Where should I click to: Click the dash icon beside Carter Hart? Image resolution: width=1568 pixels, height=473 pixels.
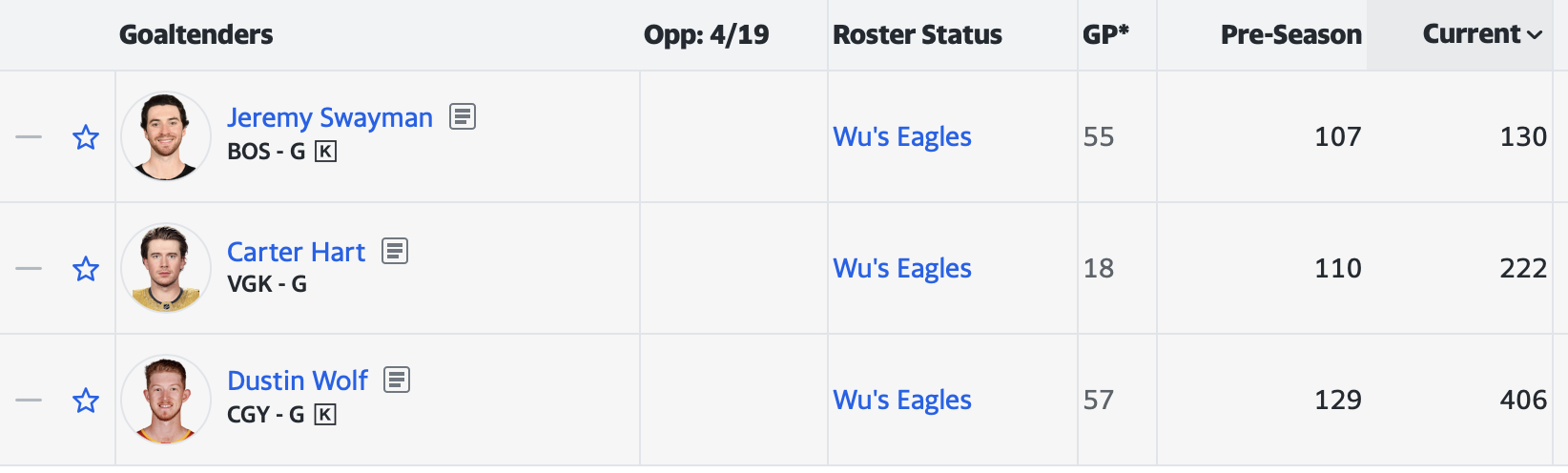[29, 269]
